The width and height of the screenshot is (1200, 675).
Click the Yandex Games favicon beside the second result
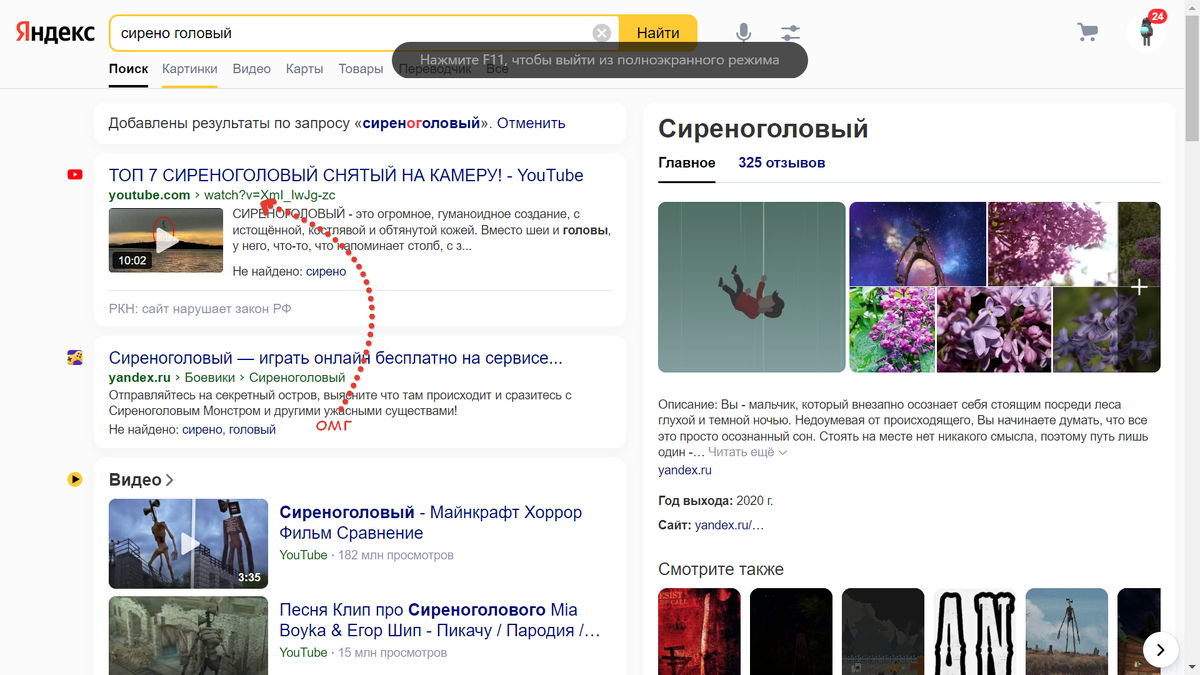(x=75, y=358)
